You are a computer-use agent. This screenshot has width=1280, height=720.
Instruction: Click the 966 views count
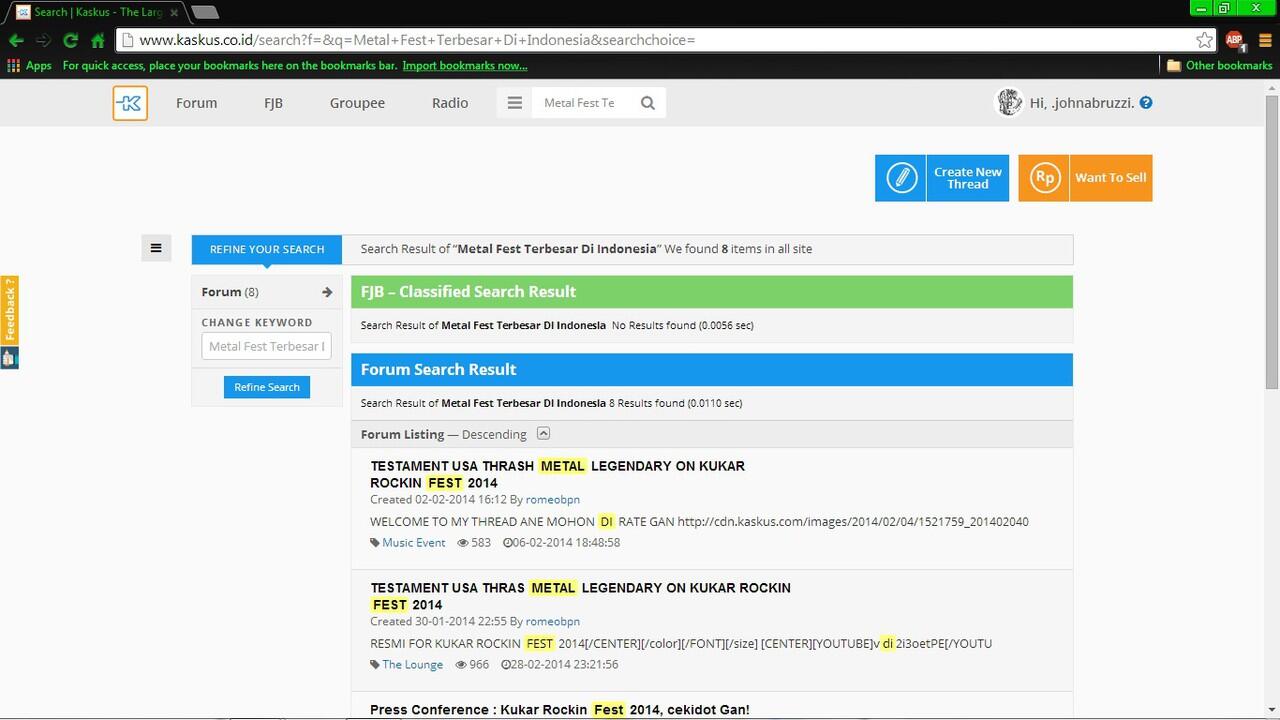[472, 664]
